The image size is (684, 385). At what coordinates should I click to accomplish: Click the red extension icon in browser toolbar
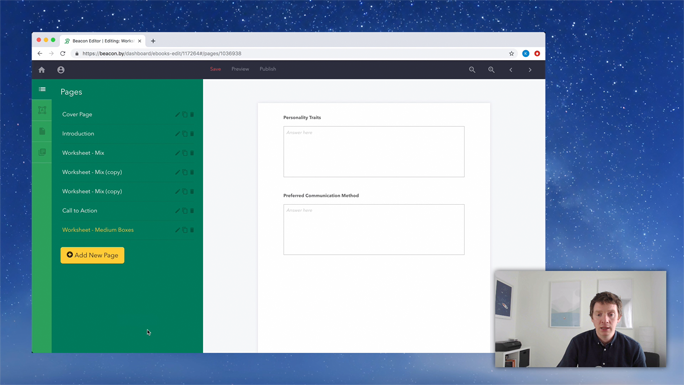tap(537, 53)
